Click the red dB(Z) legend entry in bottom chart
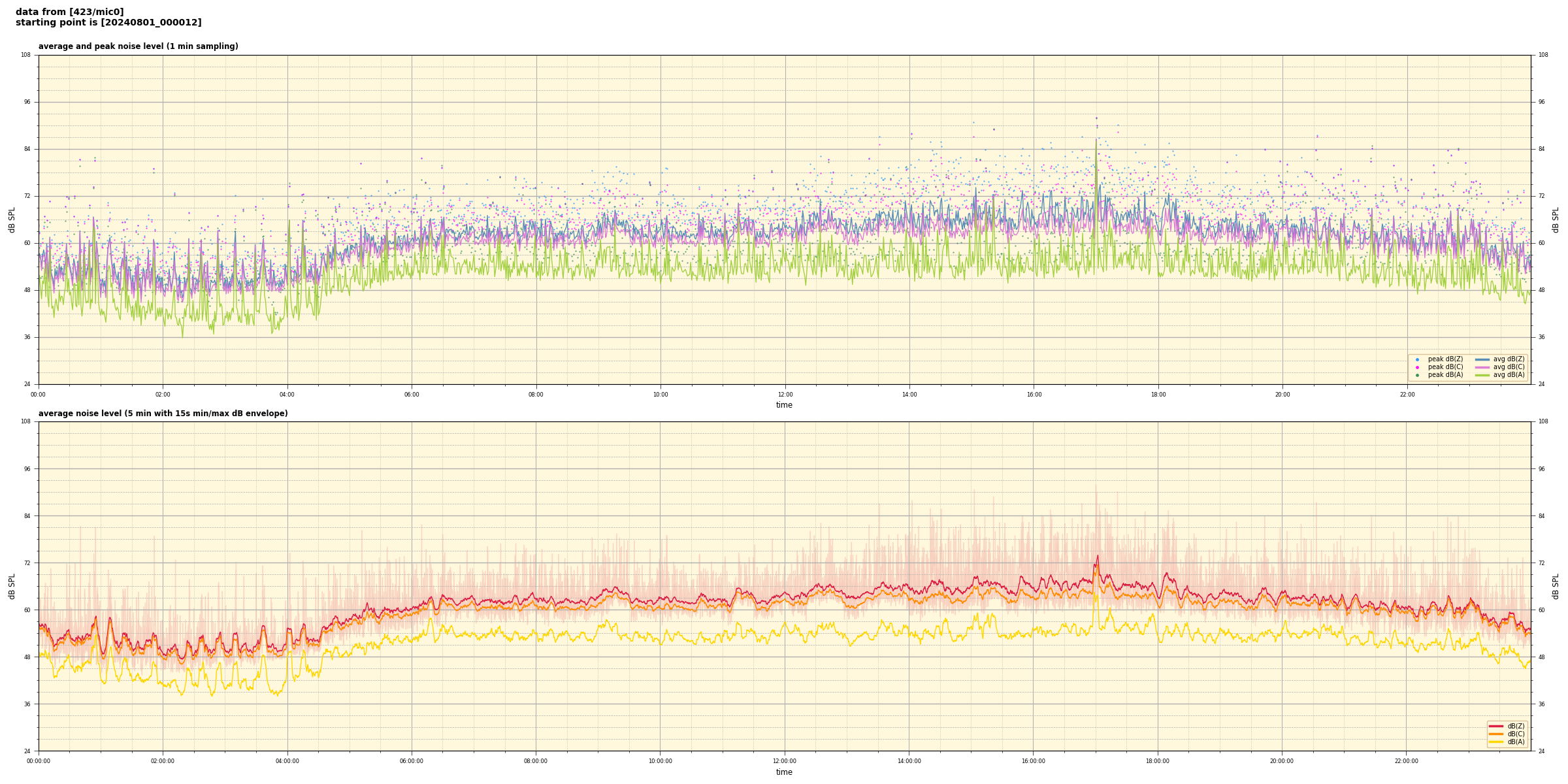 1497,726
